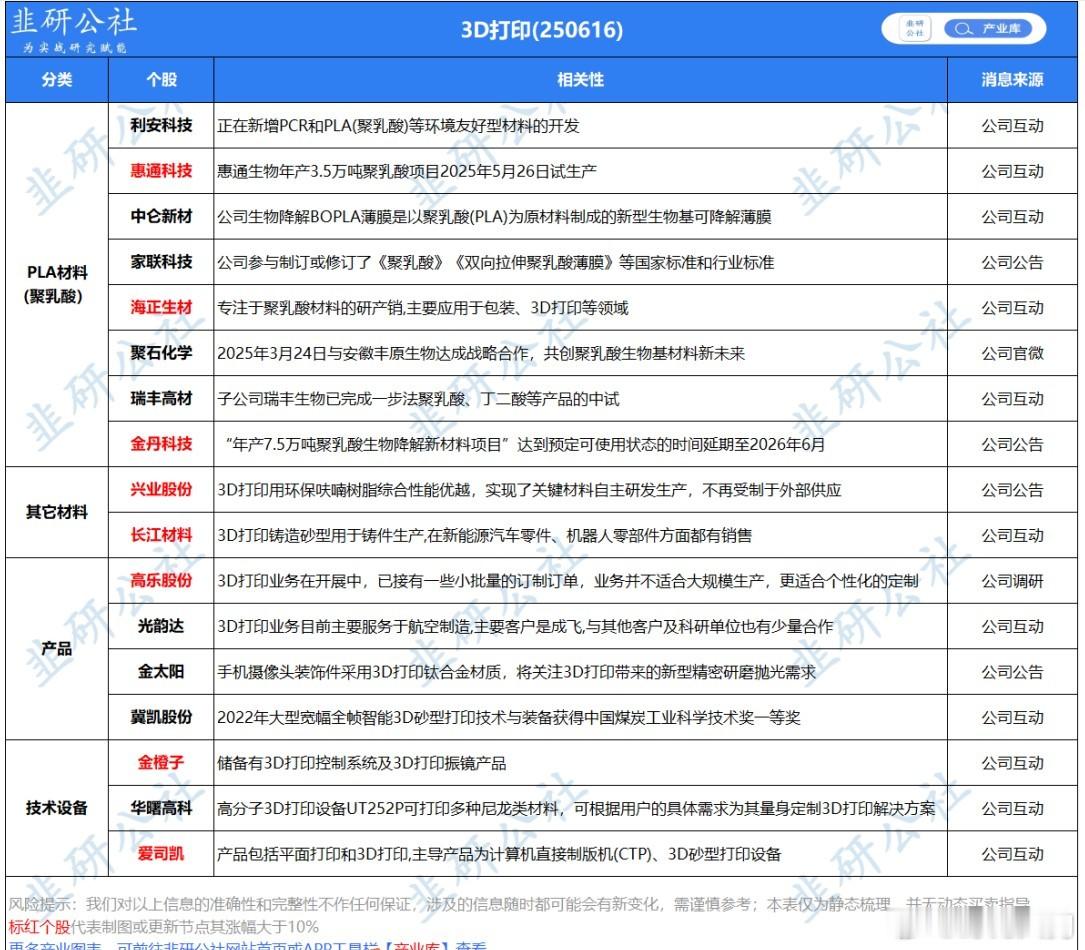
Task: Click the red stock name 海正生材
Action: [161, 307]
